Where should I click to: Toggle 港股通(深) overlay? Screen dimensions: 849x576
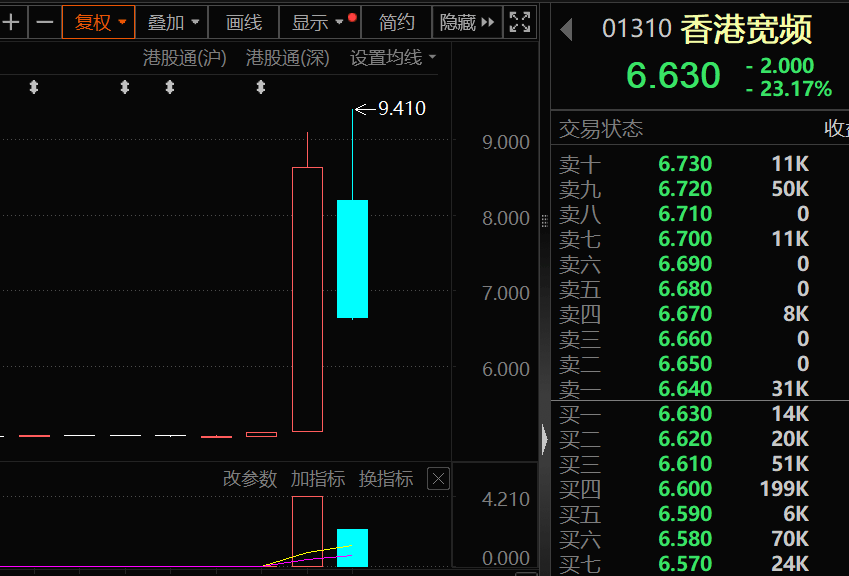point(288,58)
